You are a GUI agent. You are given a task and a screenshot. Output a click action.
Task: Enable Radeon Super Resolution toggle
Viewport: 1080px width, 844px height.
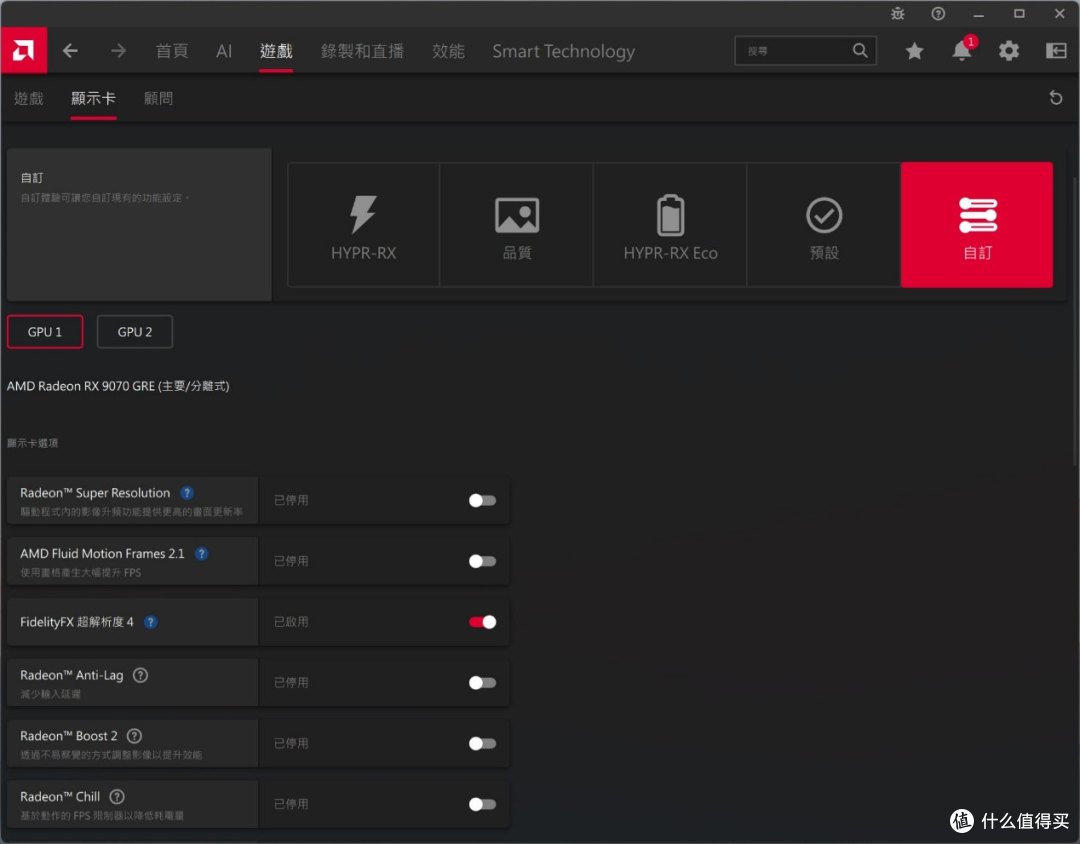pyautogui.click(x=482, y=500)
